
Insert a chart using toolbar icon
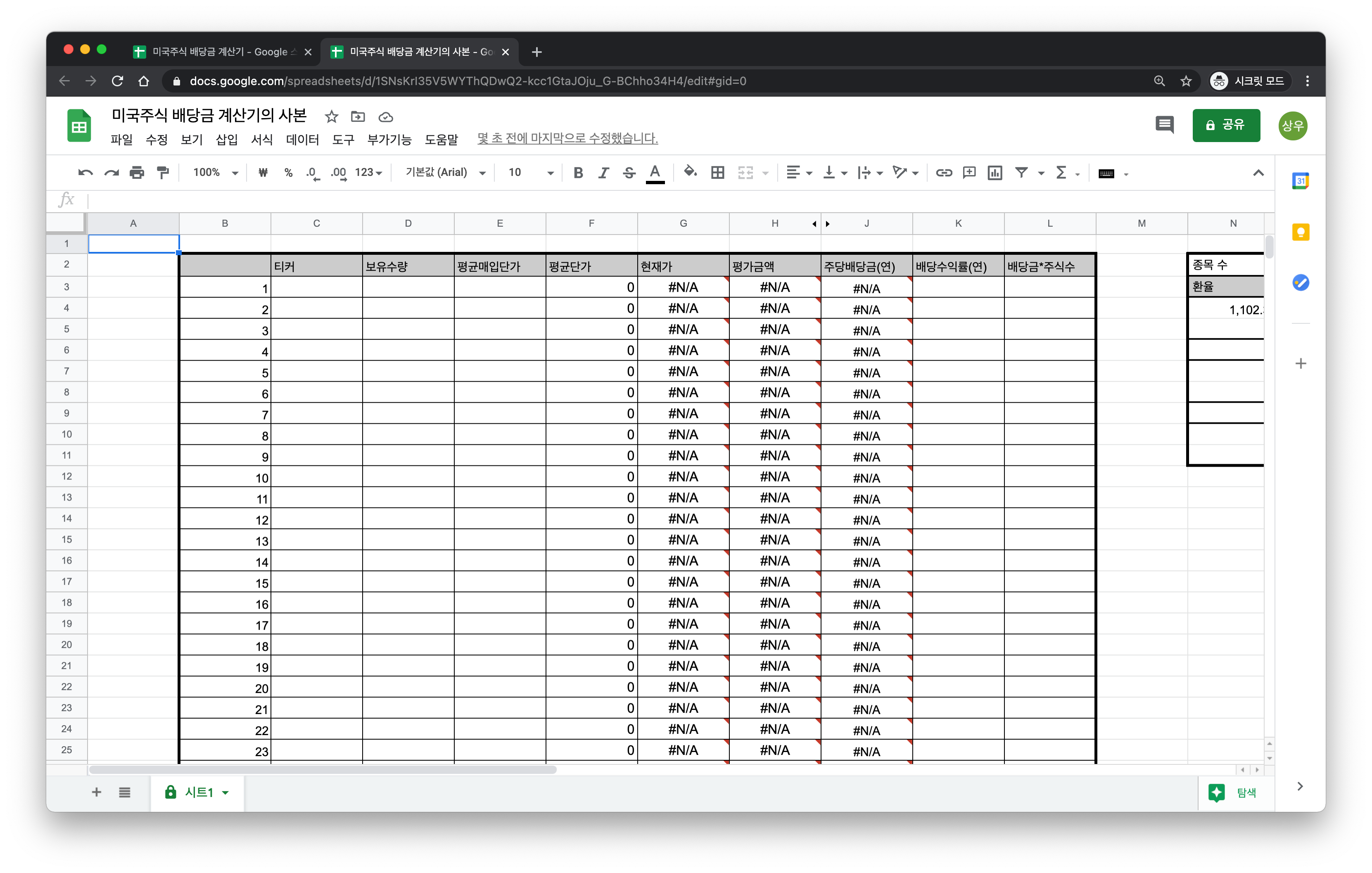(995, 173)
